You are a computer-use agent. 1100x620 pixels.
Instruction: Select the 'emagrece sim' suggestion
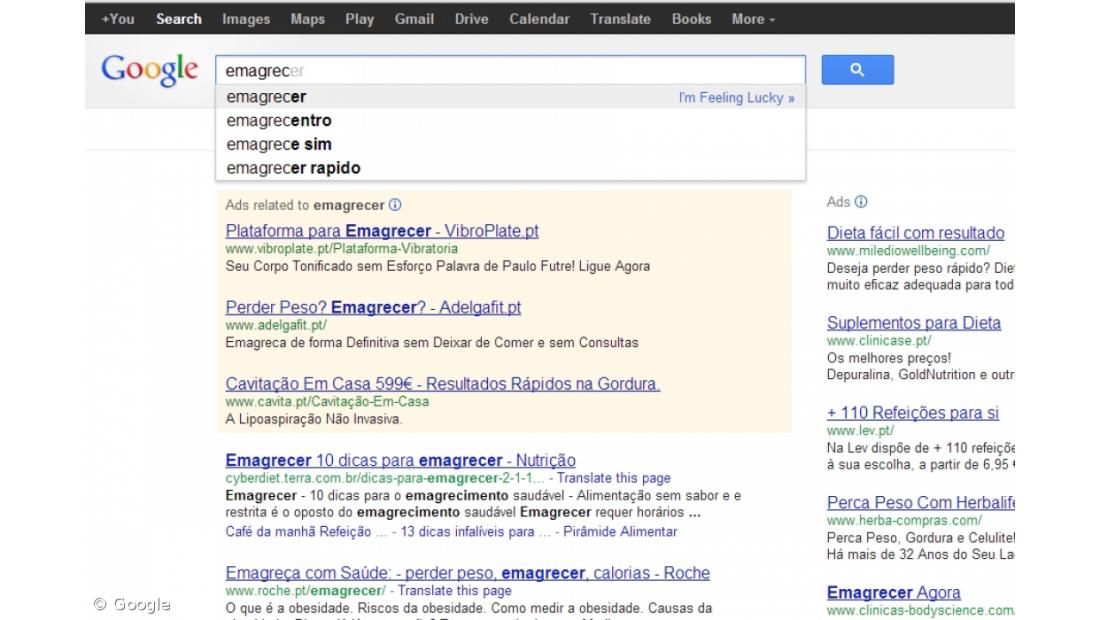point(279,144)
